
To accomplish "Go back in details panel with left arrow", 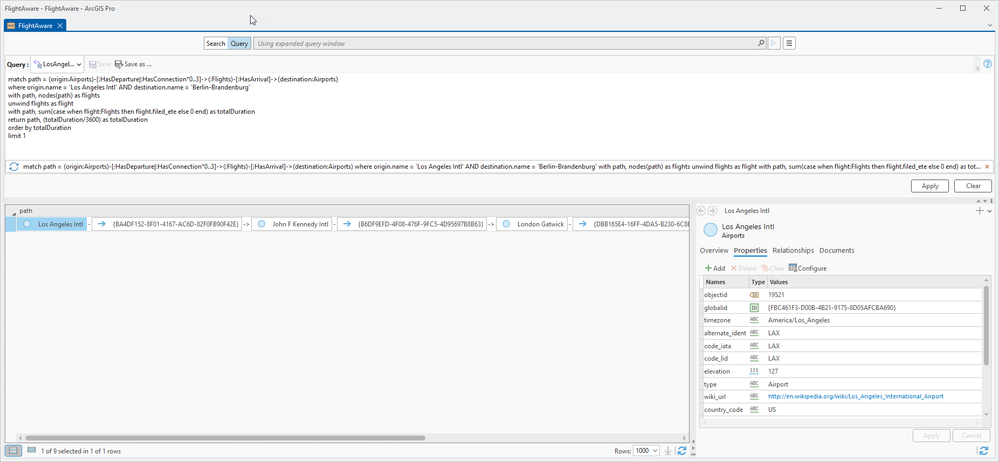I will point(701,210).
